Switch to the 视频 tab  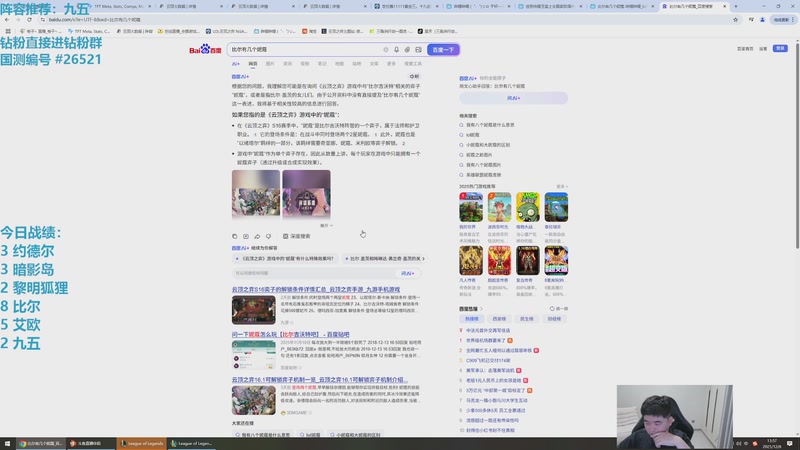(x=305, y=64)
